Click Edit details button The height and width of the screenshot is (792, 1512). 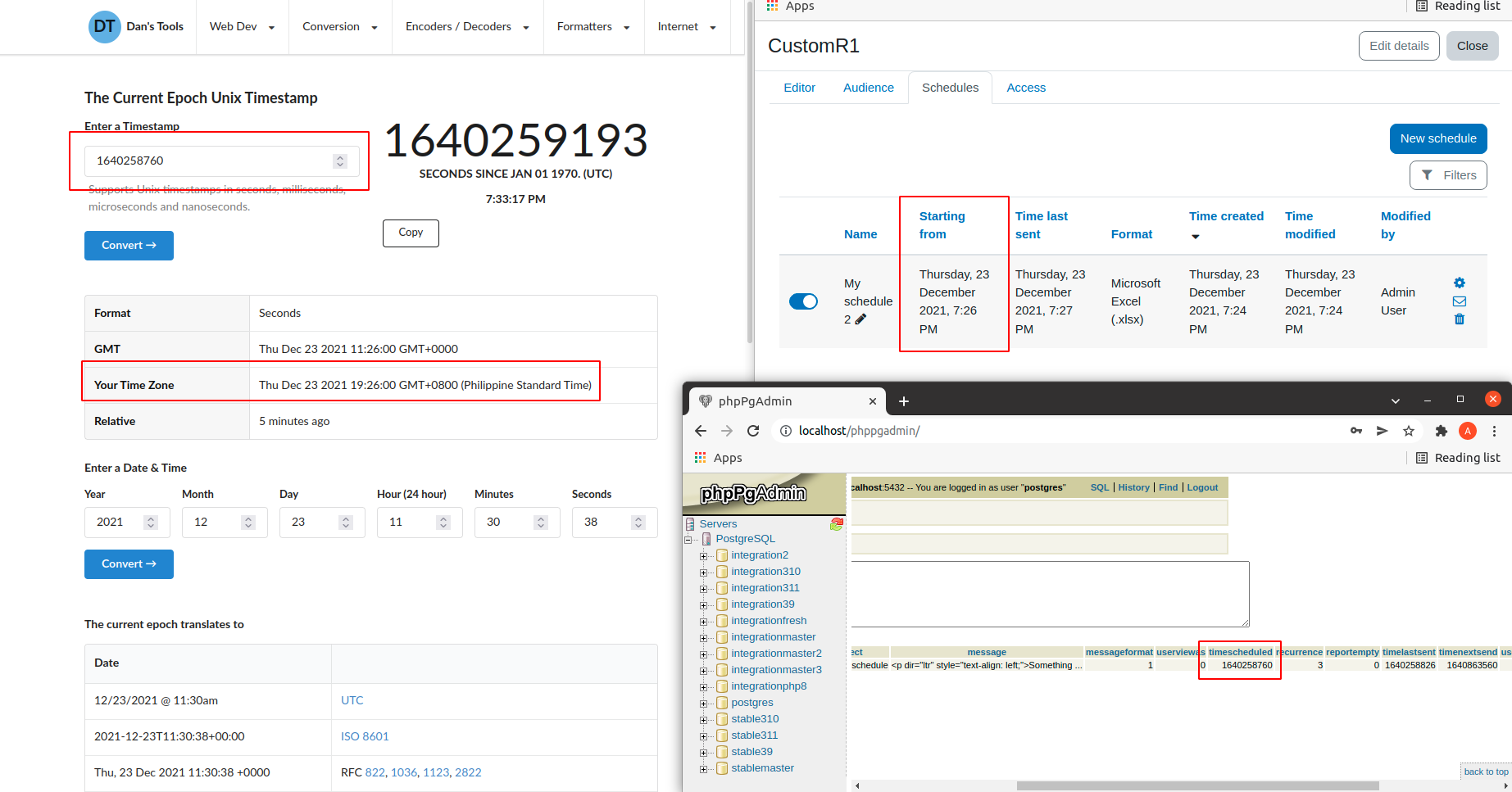(x=1399, y=46)
